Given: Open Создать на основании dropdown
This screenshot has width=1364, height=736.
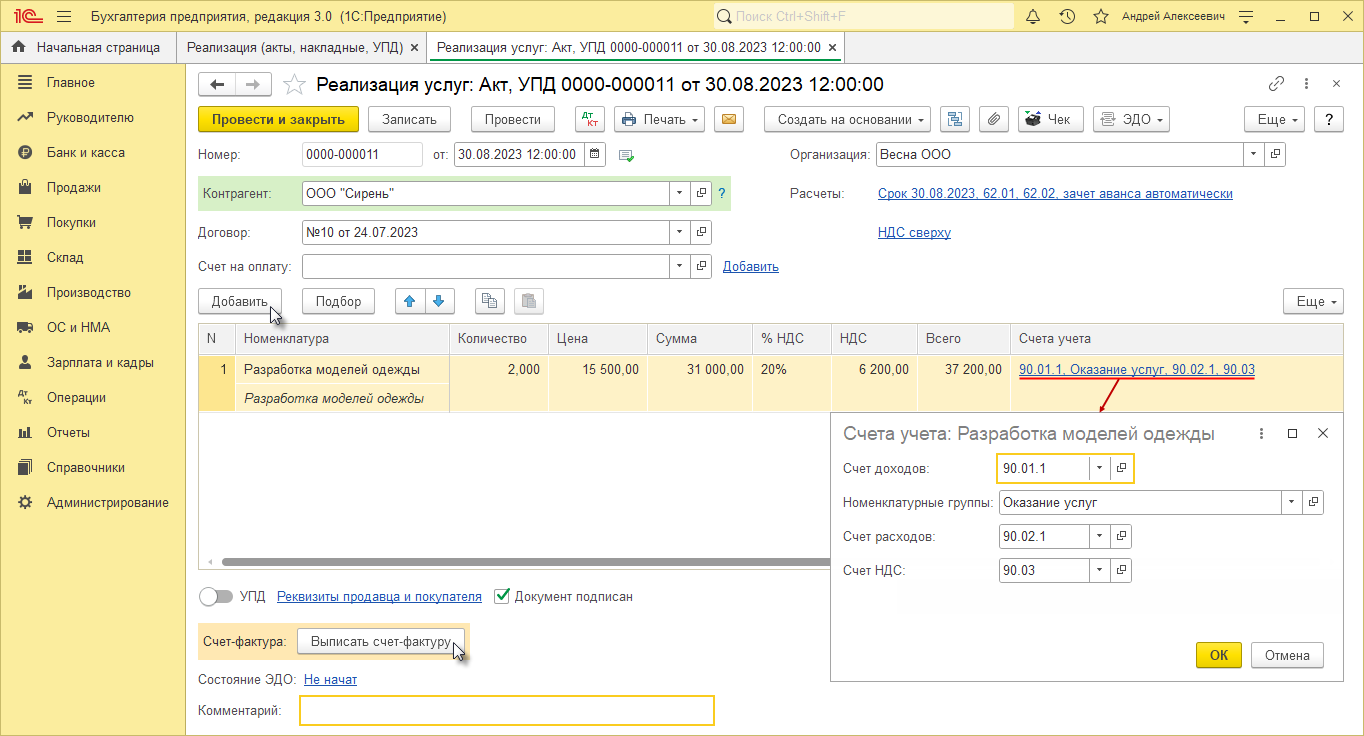Looking at the screenshot, I should coord(848,119).
